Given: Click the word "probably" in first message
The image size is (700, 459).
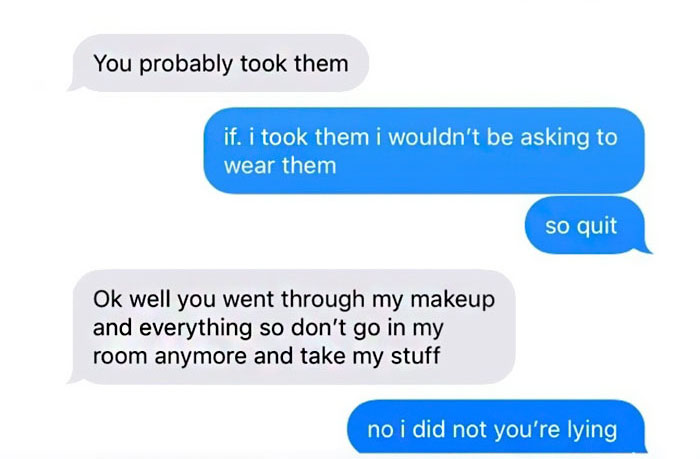Looking at the screenshot, I should coord(186,64).
